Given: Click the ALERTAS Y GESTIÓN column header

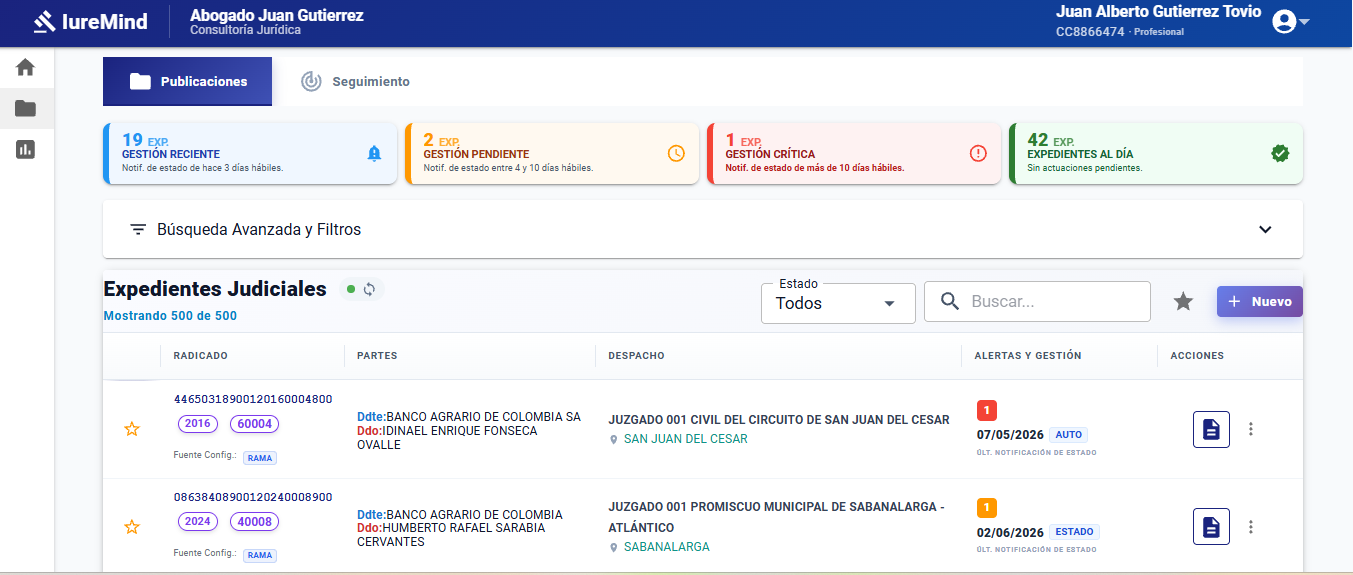Looking at the screenshot, I should [x=1028, y=356].
